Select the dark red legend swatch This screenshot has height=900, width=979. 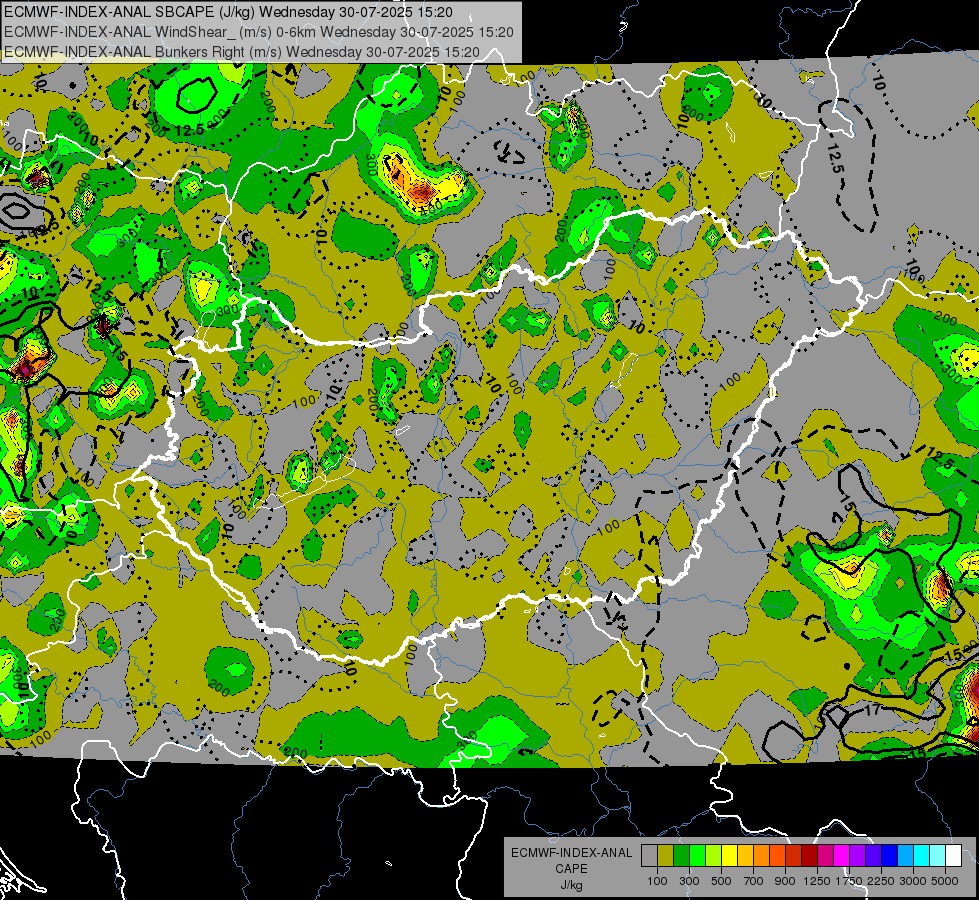[810, 855]
